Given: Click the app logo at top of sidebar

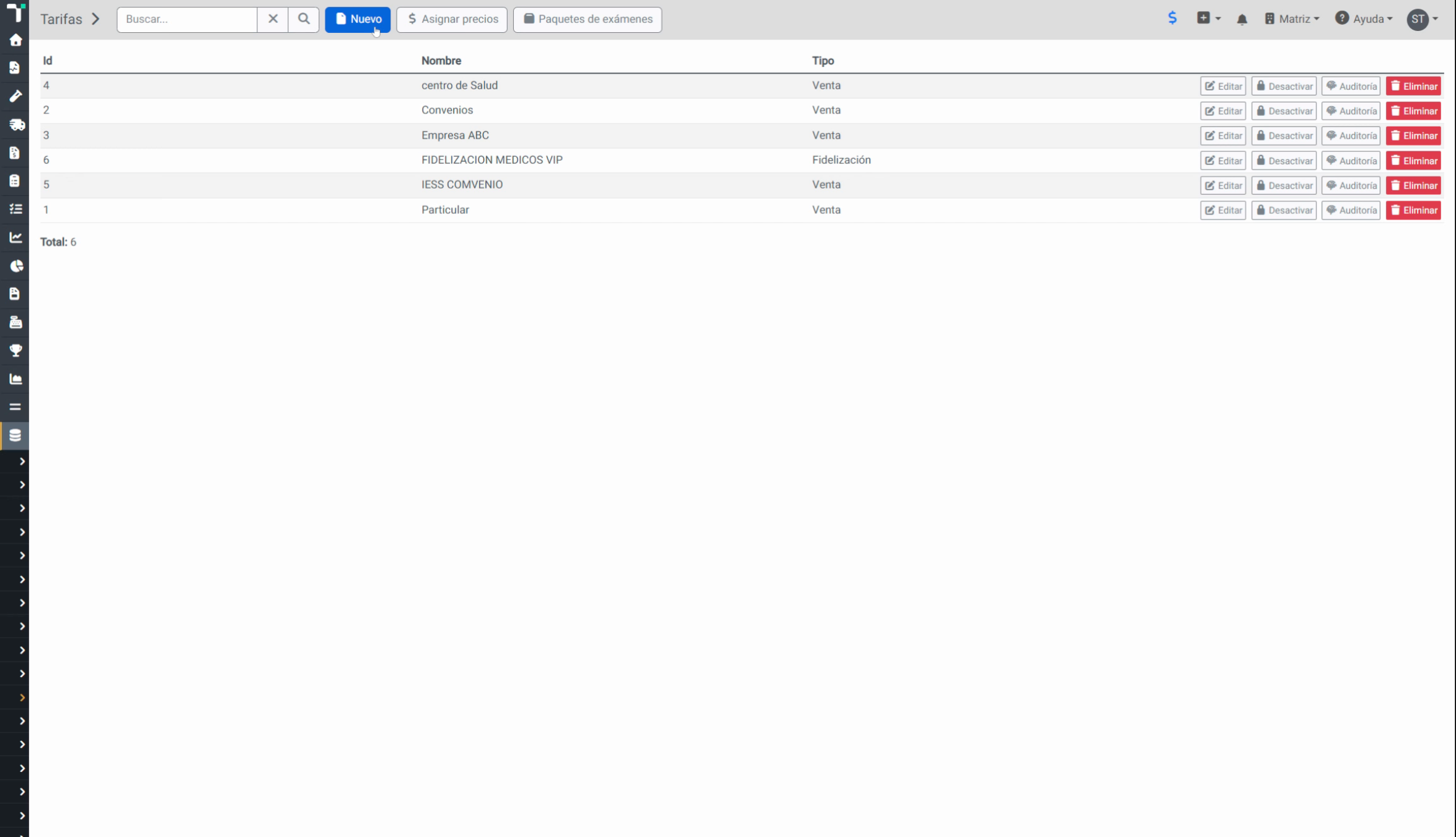Looking at the screenshot, I should (15, 12).
